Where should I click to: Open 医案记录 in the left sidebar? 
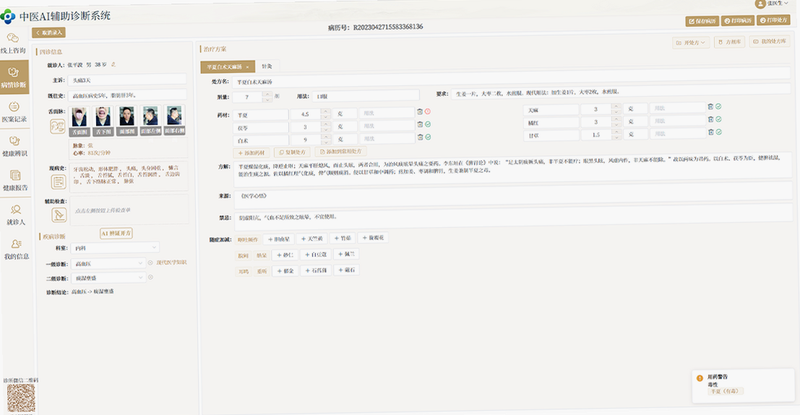pyautogui.click(x=14, y=112)
